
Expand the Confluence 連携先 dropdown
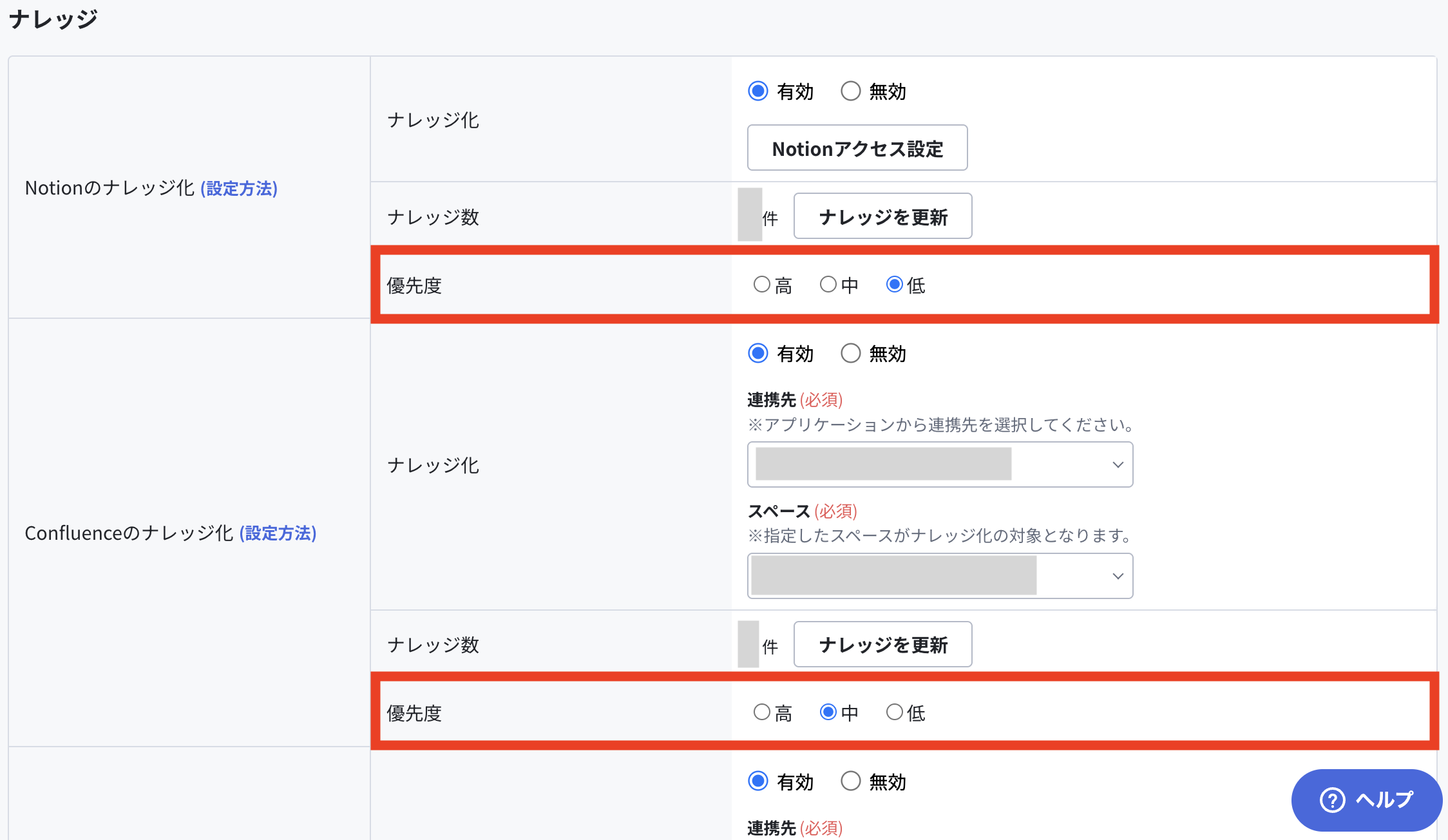click(940, 464)
